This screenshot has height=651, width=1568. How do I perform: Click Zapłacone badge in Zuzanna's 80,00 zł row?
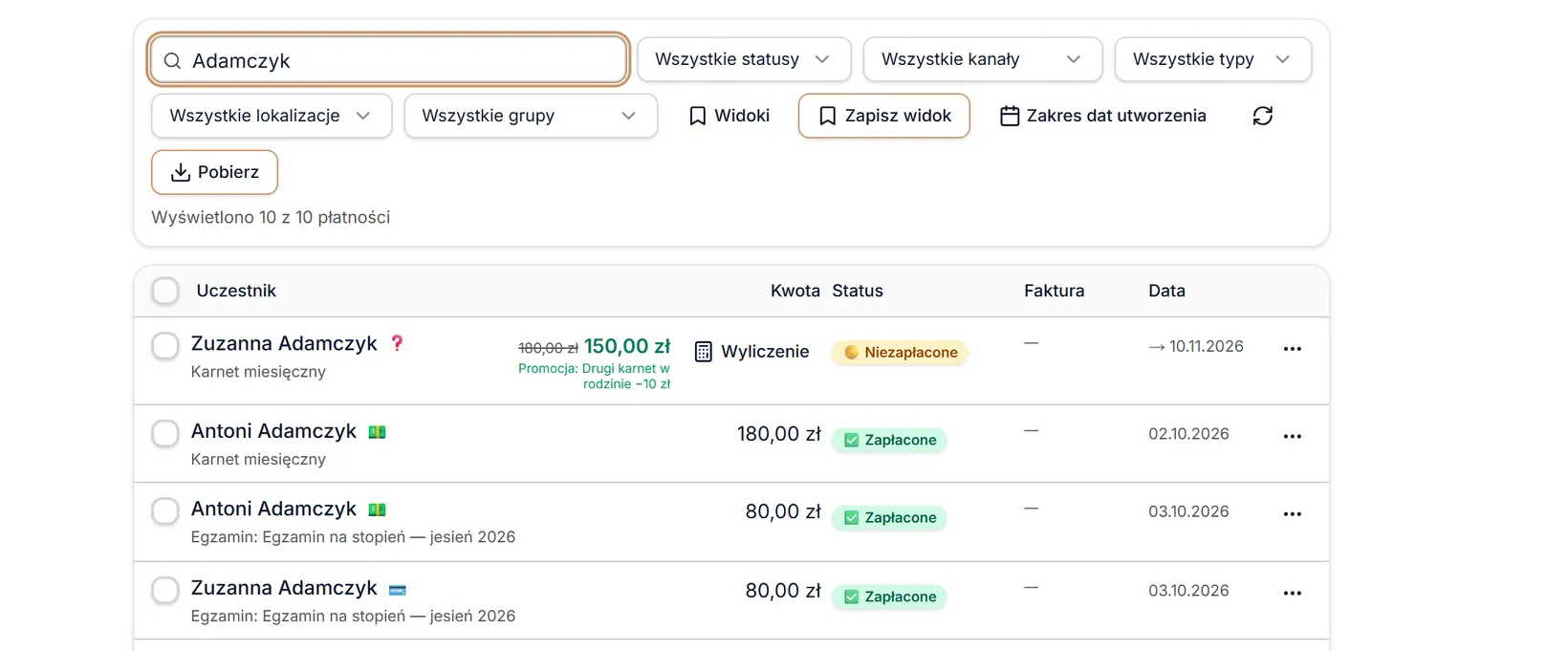pos(889,597)
